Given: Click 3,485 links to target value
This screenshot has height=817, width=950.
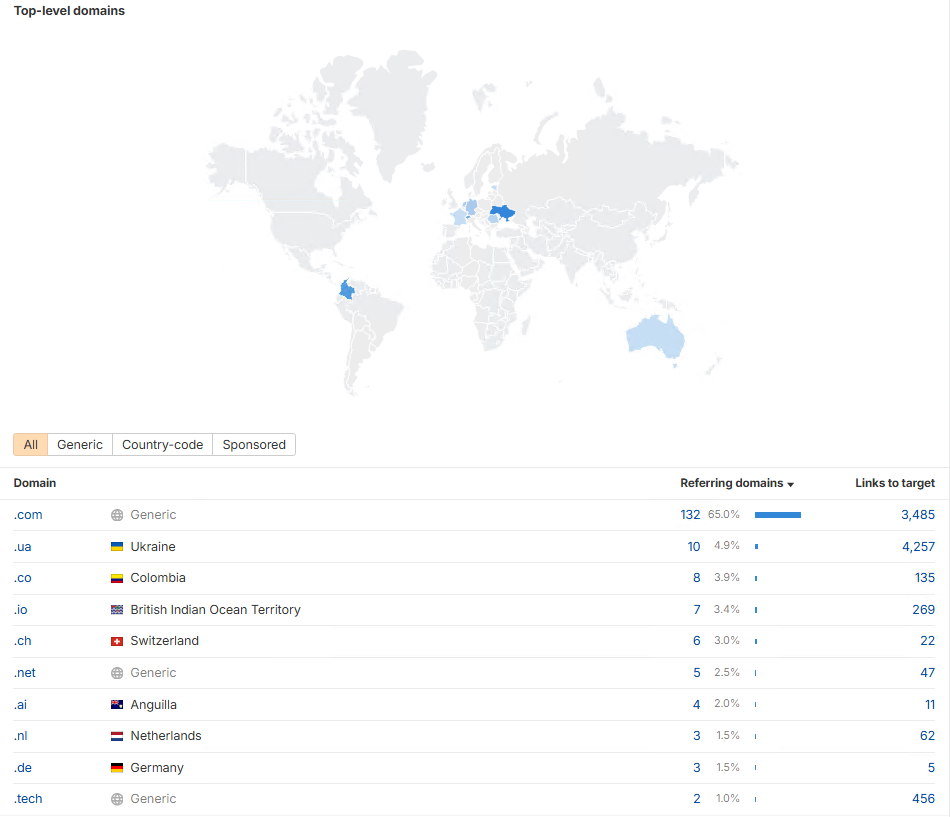Looking at the screenshot, I should pos(918,515).
